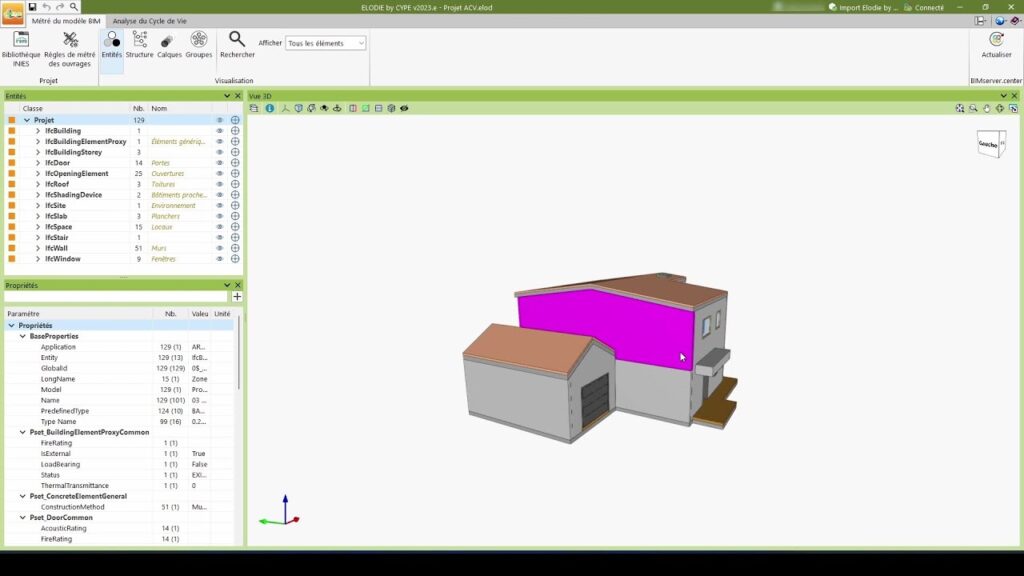Click the Rechercher magnifier tool
The width and height of the screenshot is (1024, 576).
point(237,46)
